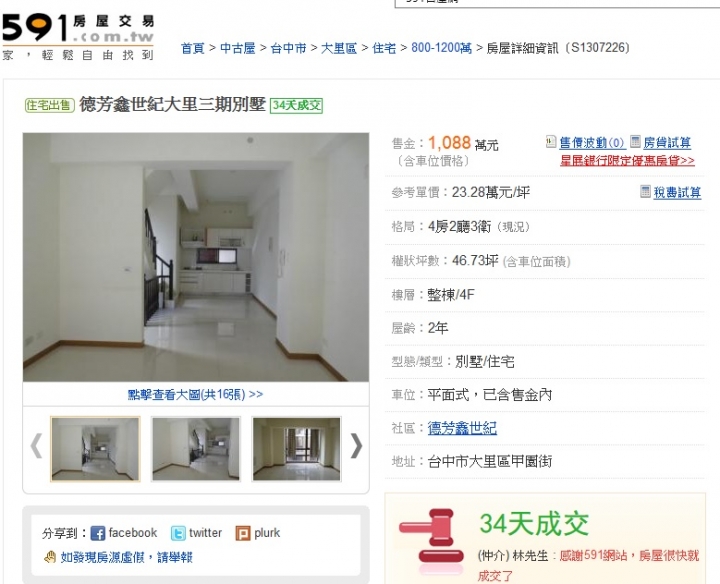
Task: Select the third thumbnail showing balcony doors
Action: coord(297,449)
